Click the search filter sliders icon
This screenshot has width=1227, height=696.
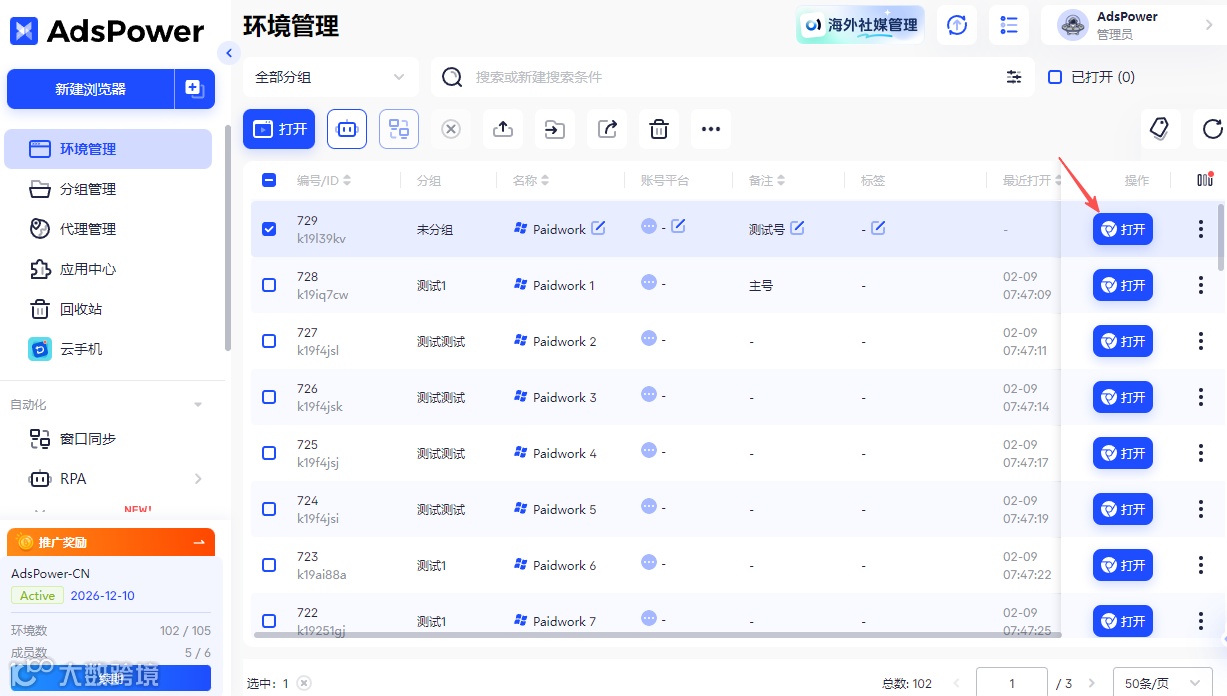pos(1014,77)
